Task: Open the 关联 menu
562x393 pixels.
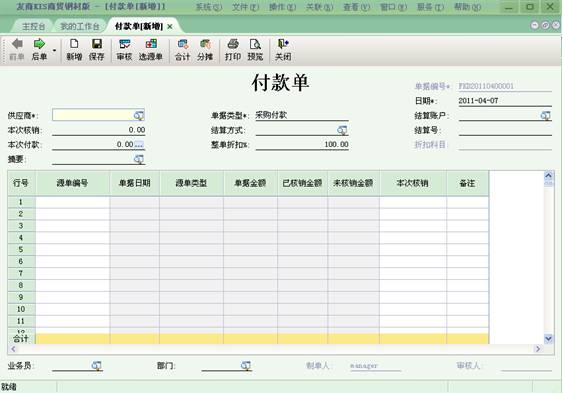Action: [x=319, y=7]
